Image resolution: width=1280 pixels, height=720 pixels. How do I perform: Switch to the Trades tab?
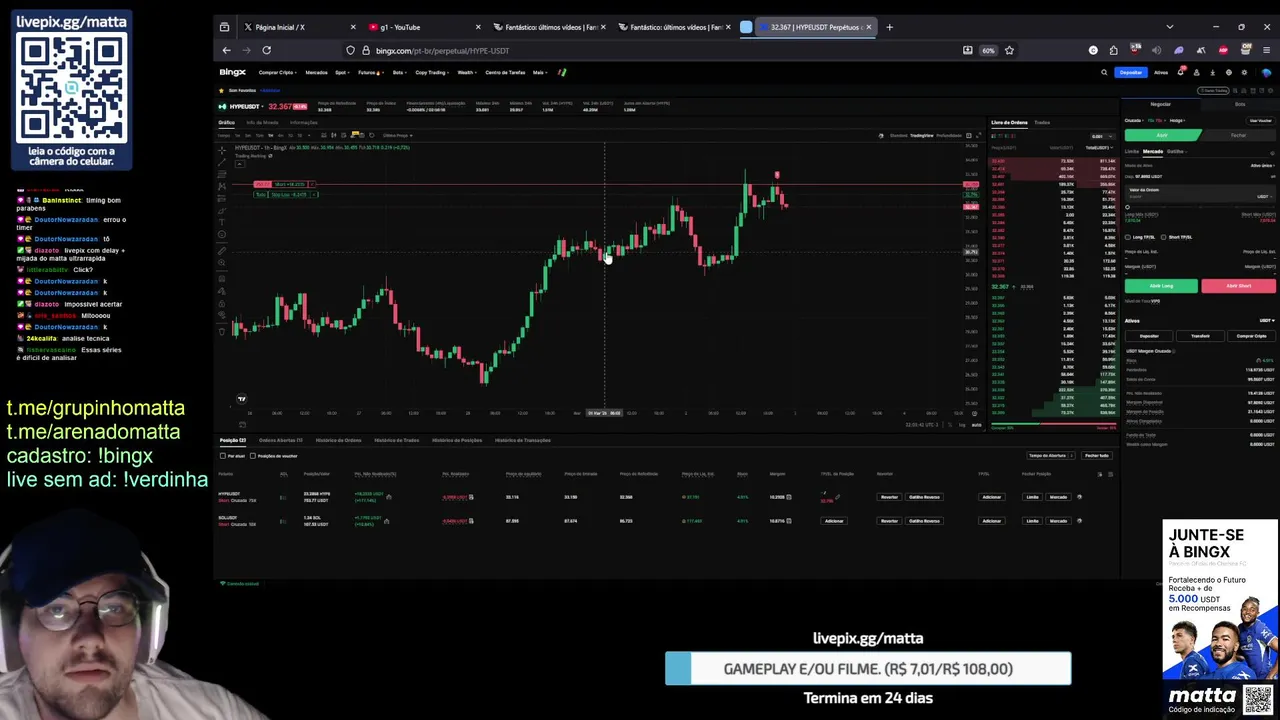[1042, 122]
